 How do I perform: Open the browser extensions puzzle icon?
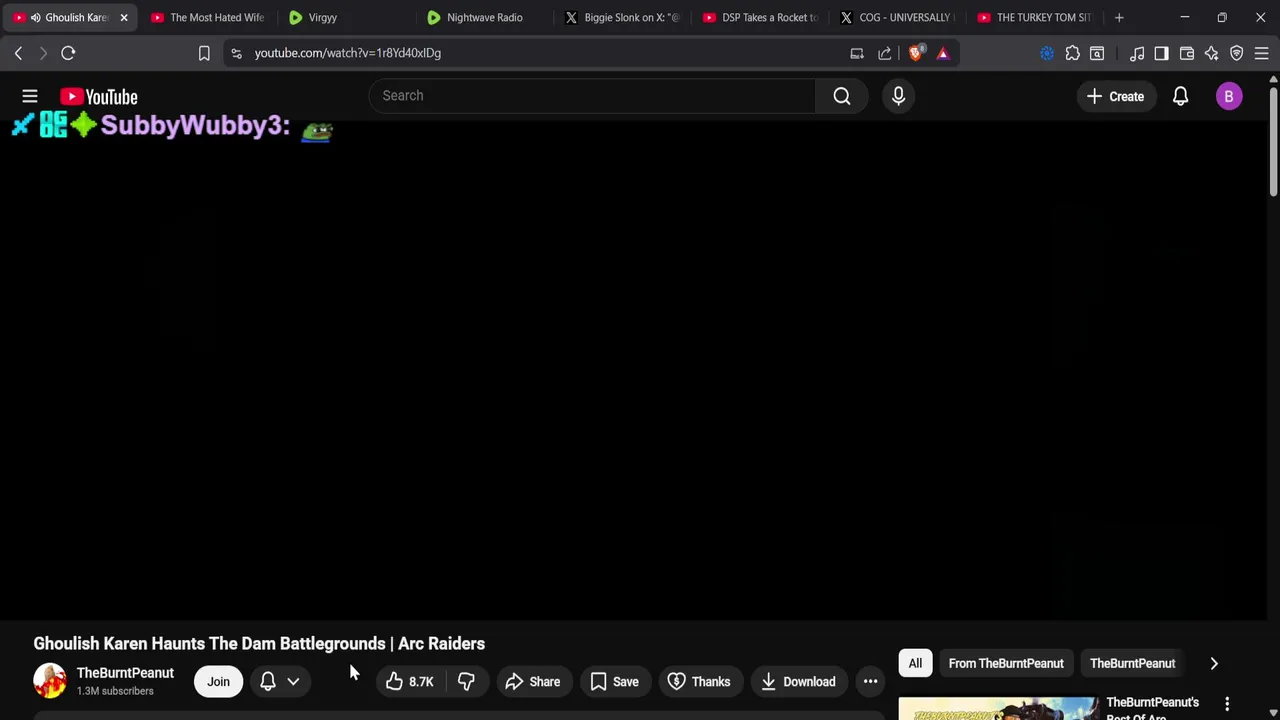tap(1072, 53)
